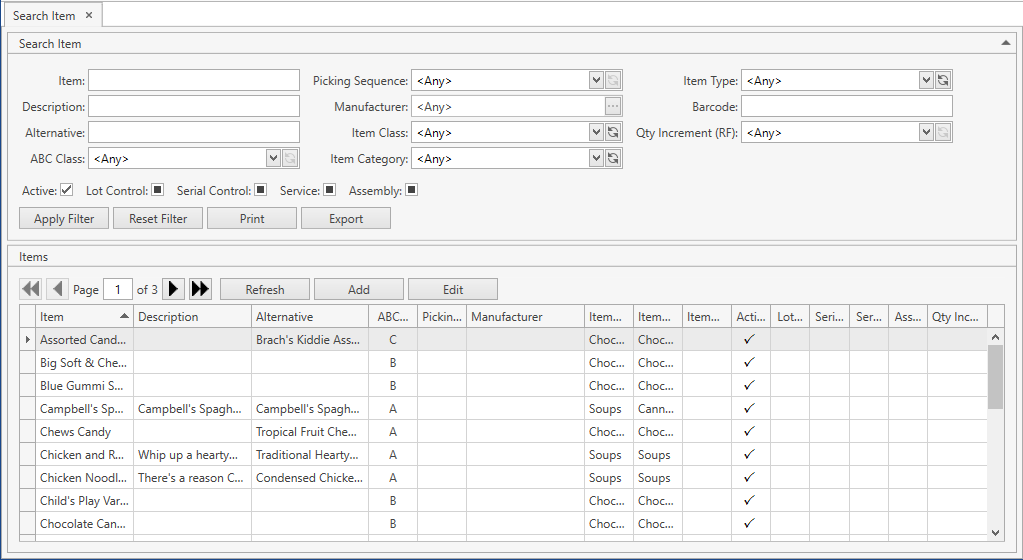
Task: Click the Export button
Action: pos(346,219)
